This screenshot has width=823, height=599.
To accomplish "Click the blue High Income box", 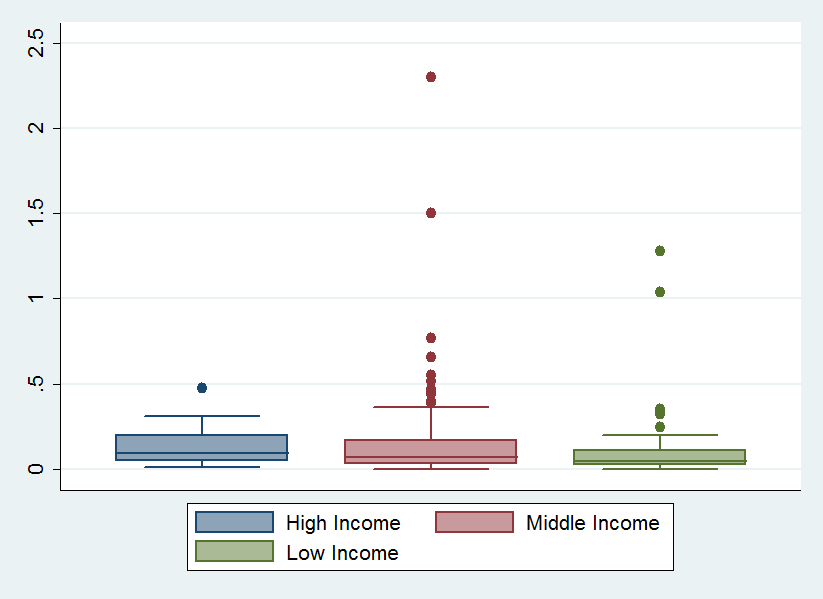I will pyautogui.click(x=202, y=445).
